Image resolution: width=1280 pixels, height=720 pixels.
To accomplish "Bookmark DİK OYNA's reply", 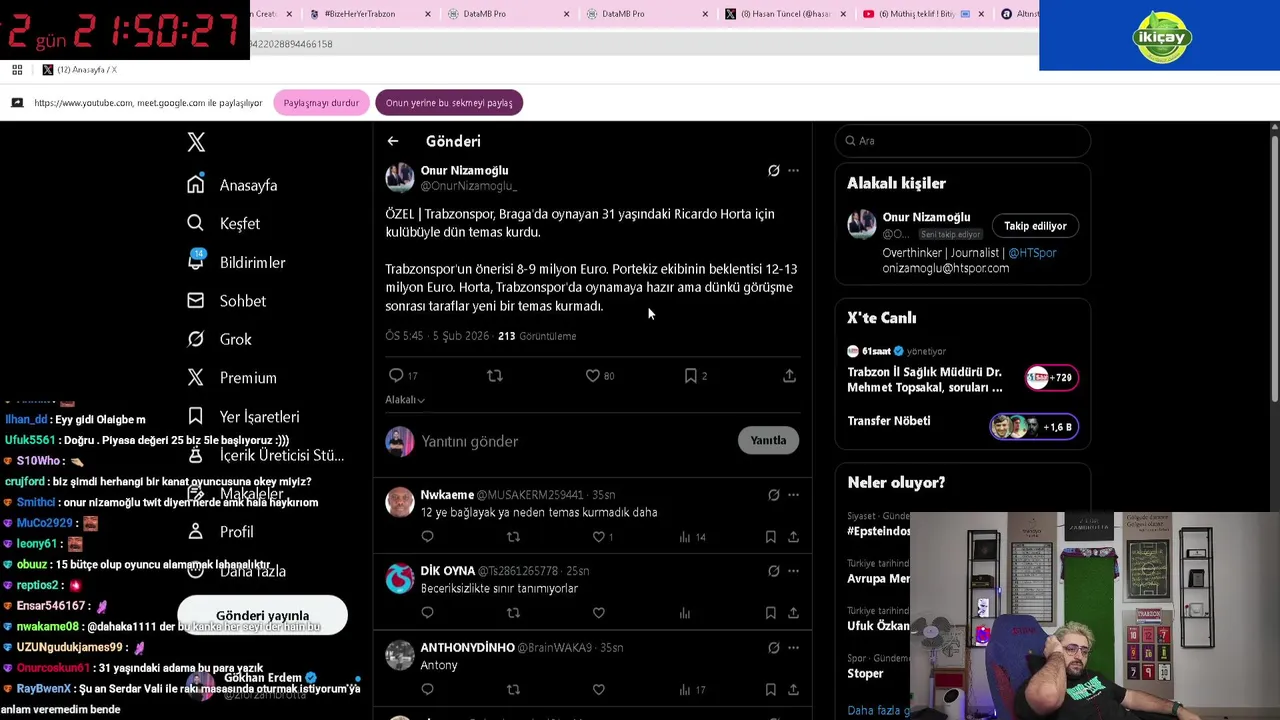I will click(770, 613).
